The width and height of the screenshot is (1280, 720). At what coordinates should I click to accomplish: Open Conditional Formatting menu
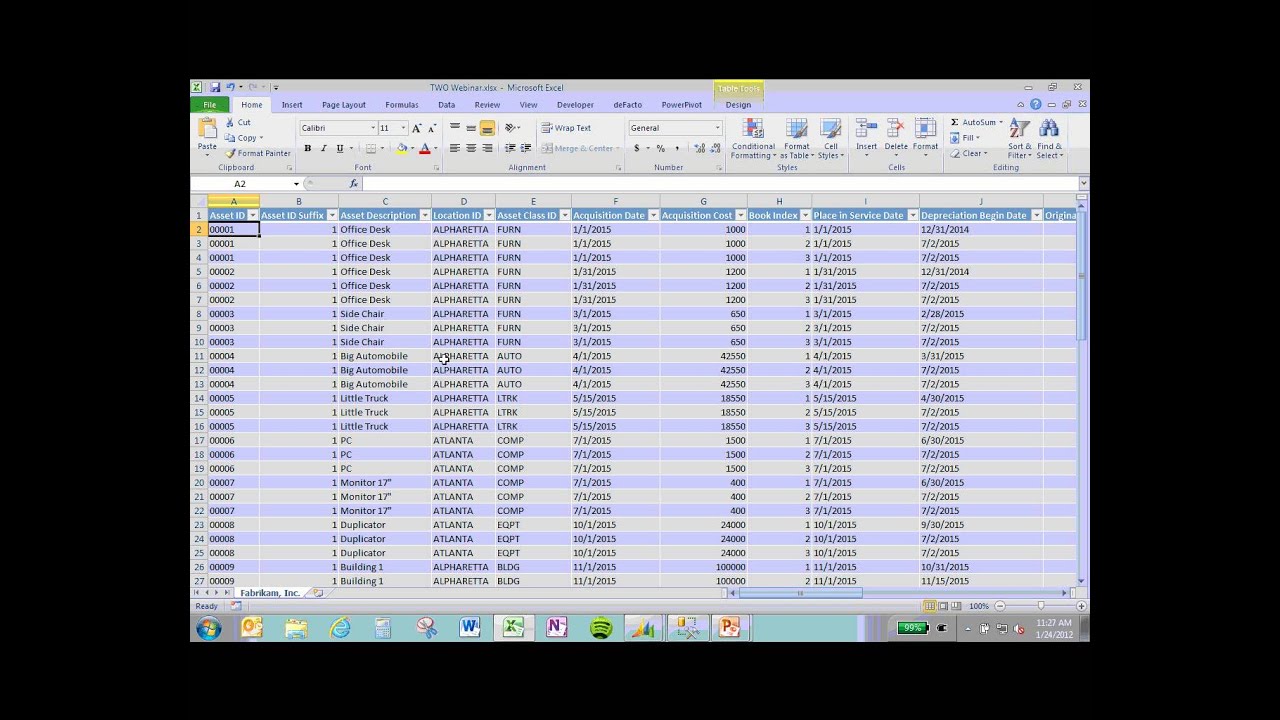tap(753, 139)
